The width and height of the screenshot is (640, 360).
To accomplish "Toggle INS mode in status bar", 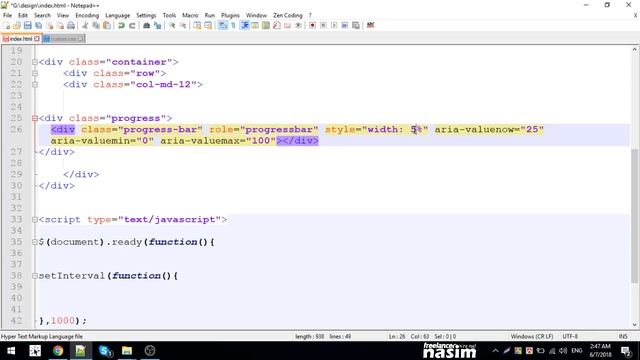I will (623, 336).
